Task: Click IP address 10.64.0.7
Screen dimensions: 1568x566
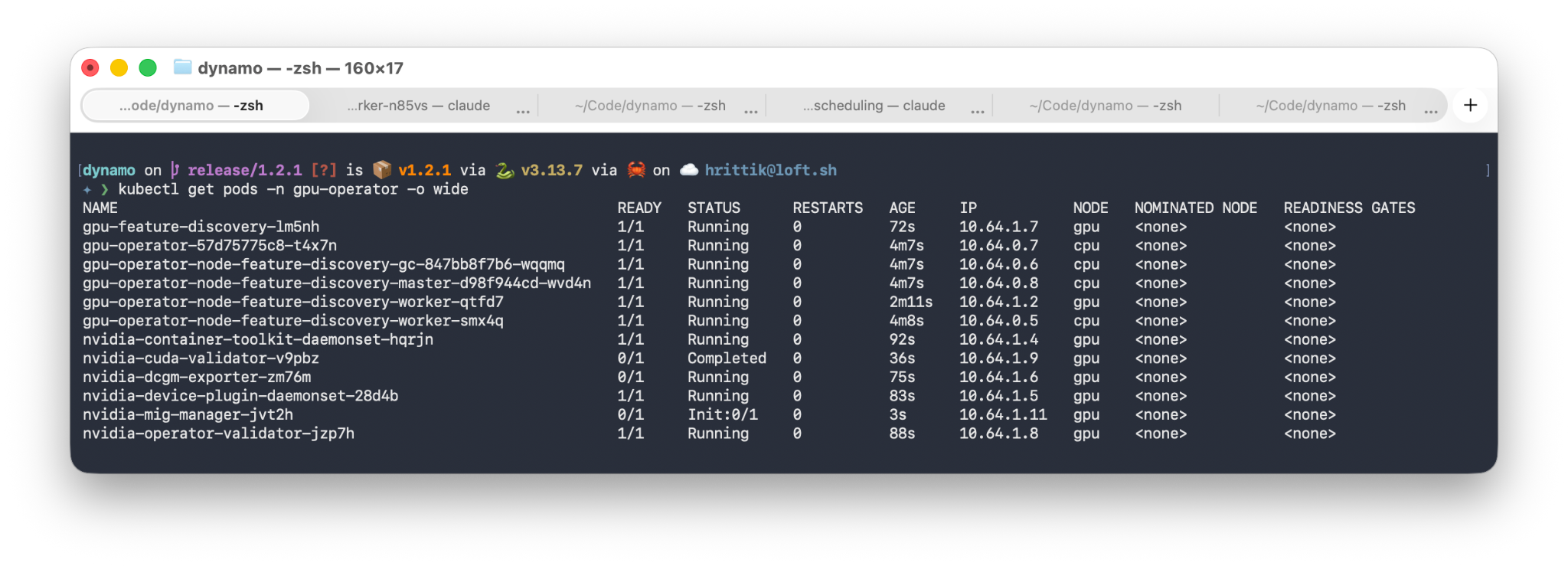Action: [999, 245]
